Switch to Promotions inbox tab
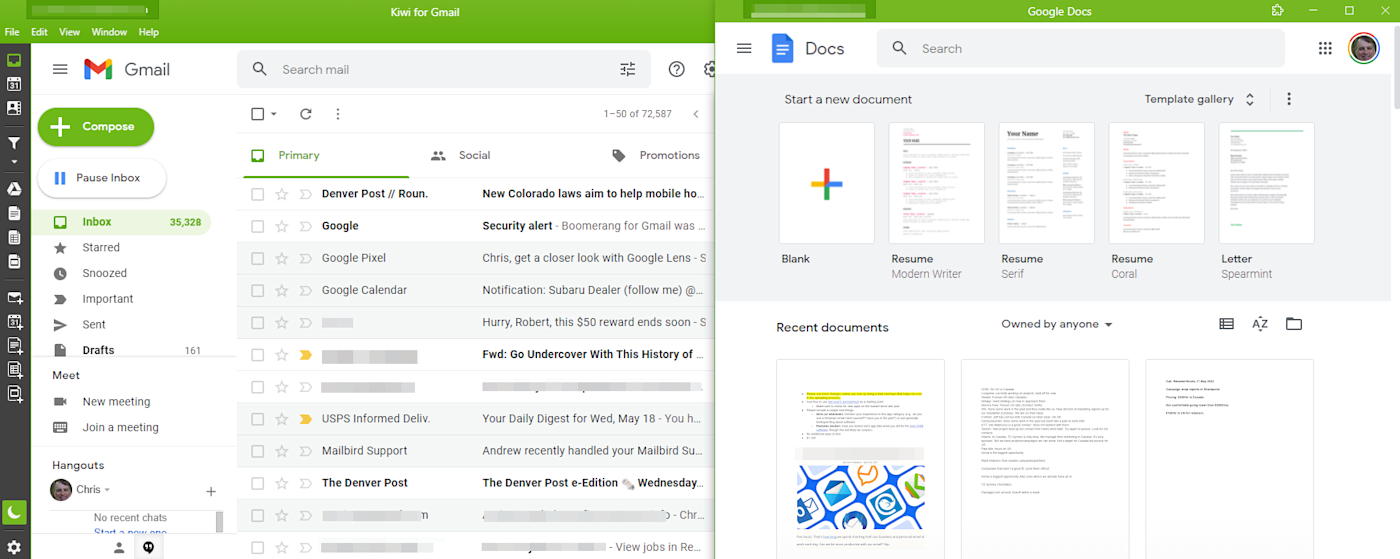This screenshot has width=1400, height=559. tap(655, 155)
